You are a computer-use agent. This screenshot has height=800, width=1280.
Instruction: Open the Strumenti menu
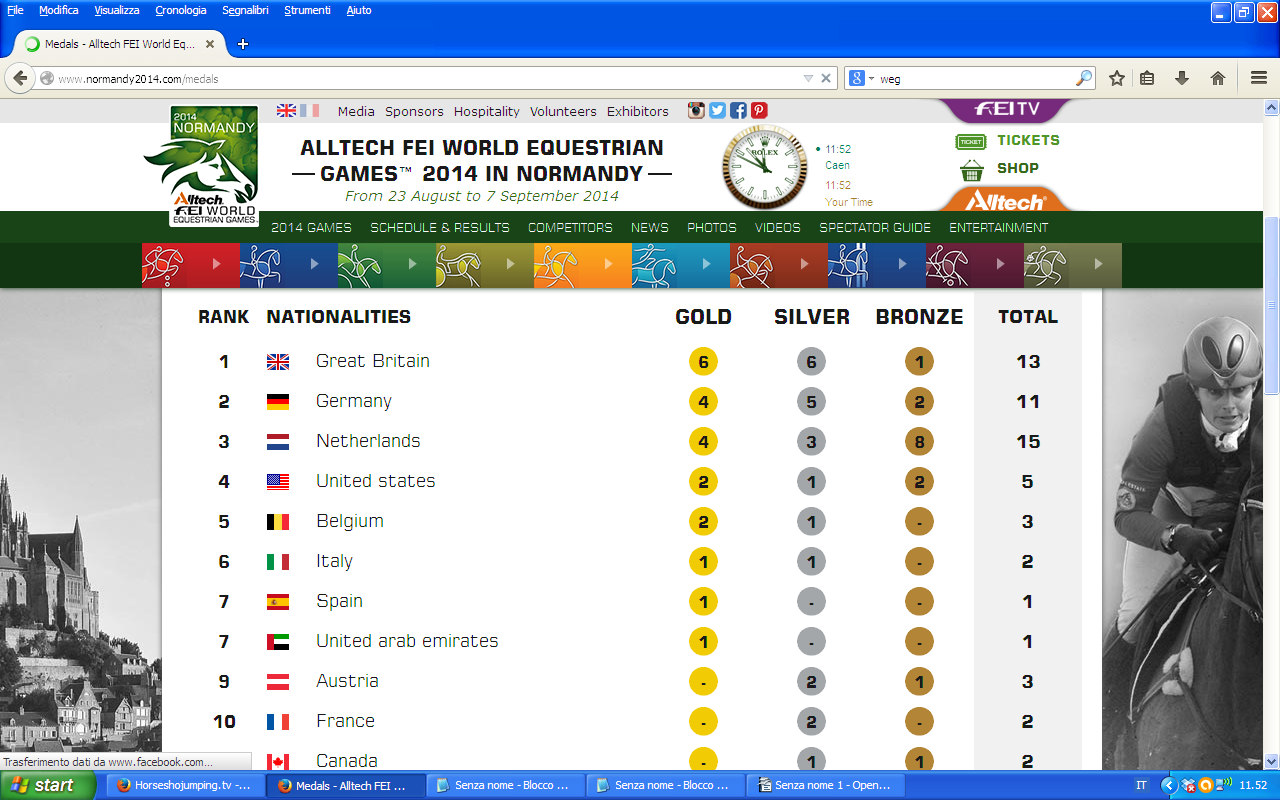pos(307,10)
